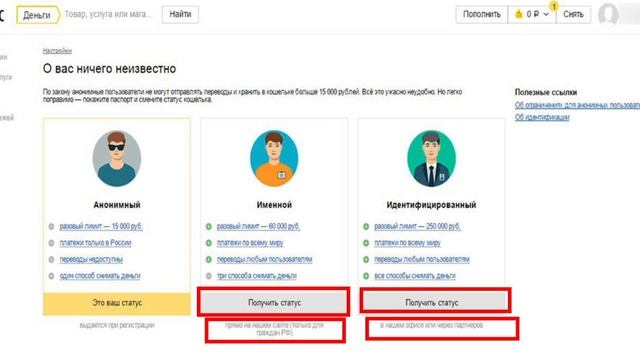
Task: Click grey bullet beside платежи только в России
Action: pyautogui.click(x=51, y=243)
